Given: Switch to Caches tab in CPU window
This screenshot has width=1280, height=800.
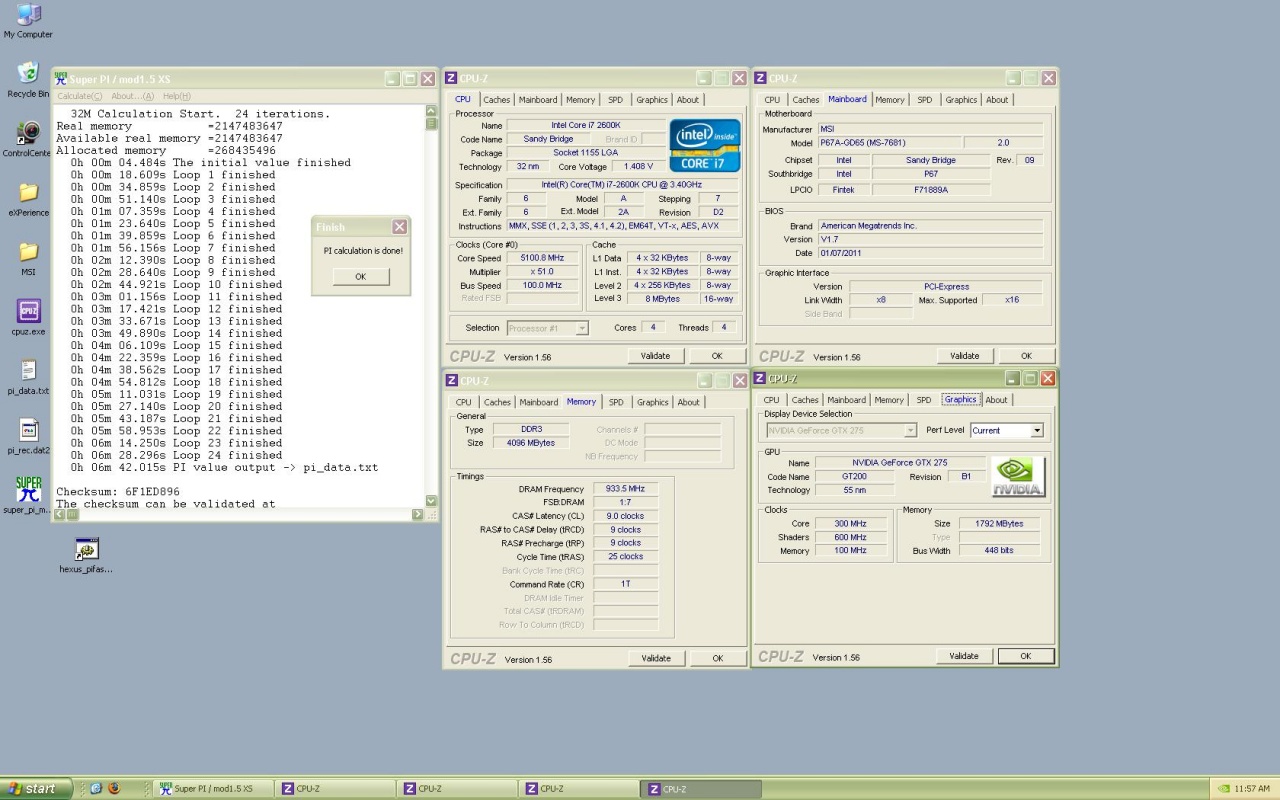Looking at the screenshot, I should point(497,100).
